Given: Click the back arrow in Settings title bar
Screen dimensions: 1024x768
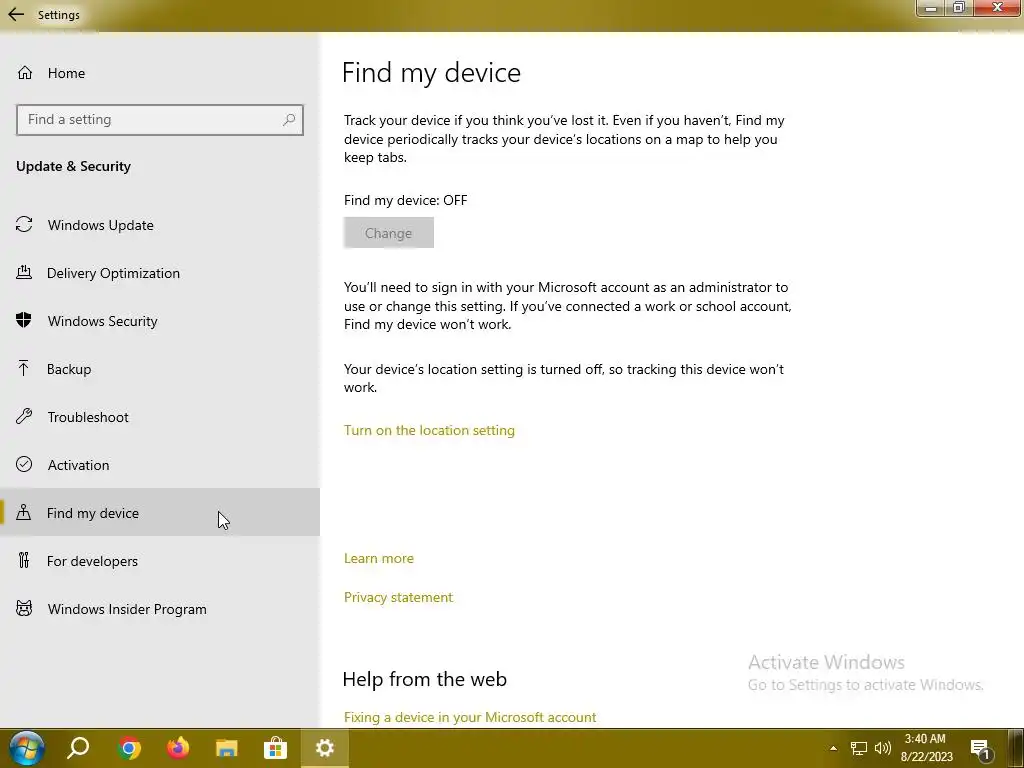Looking at the screenshot, I should [x=16, y=14].
